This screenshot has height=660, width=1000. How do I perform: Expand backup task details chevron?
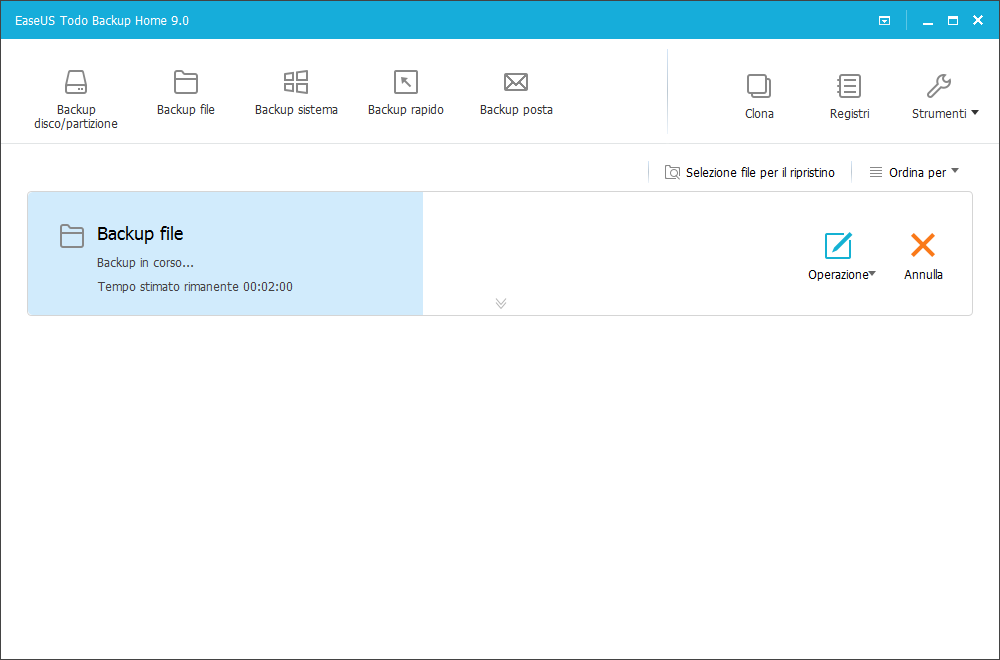(501, 303)
